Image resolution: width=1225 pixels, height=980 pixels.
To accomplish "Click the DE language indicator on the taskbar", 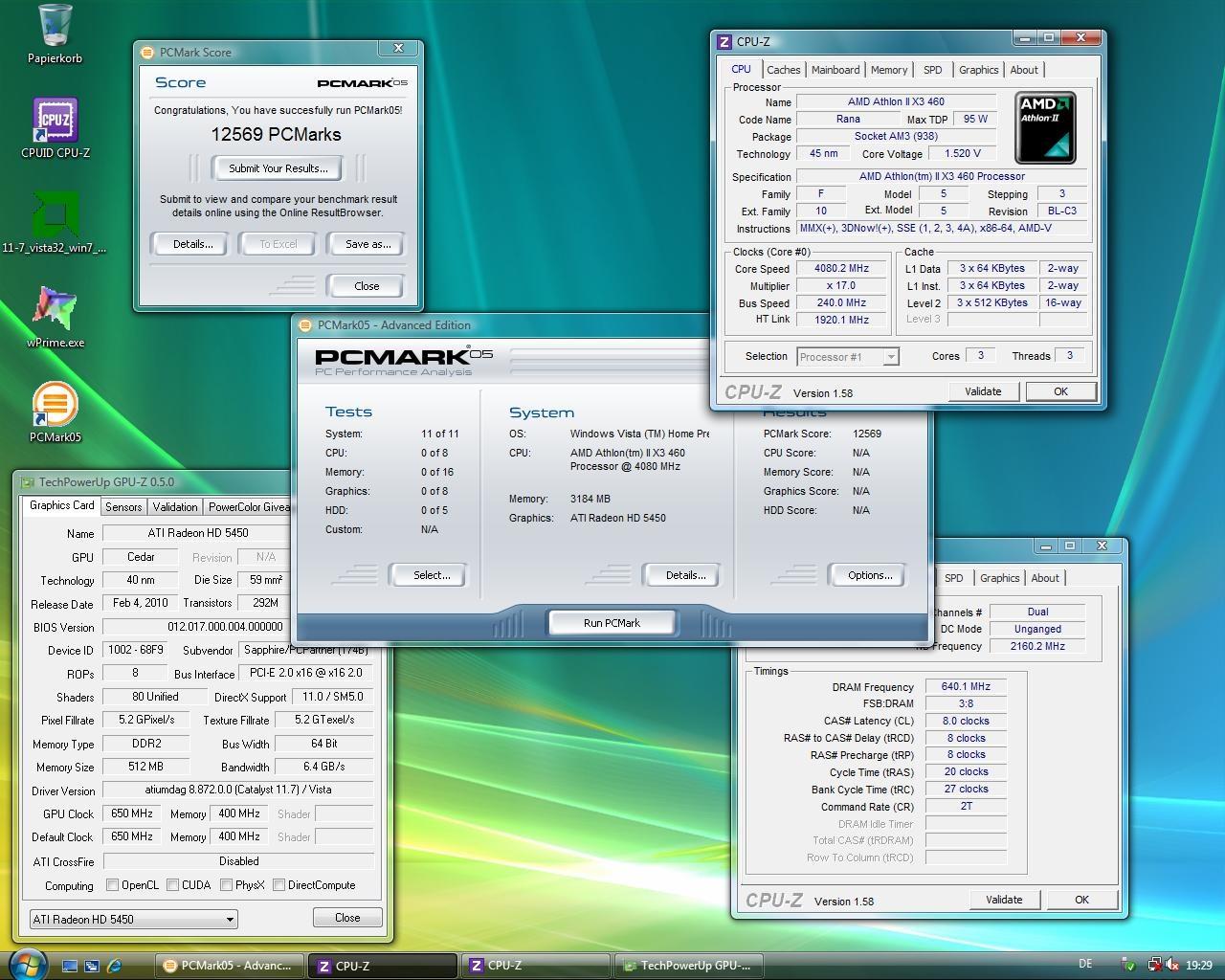I will pos(1085,965).
